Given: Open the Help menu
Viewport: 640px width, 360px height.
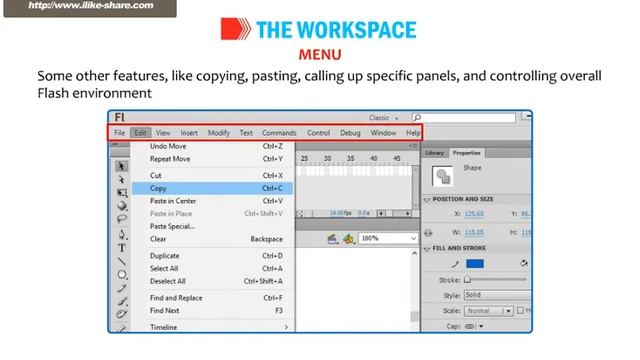Looking at the screenshot, I should [413, 133].
